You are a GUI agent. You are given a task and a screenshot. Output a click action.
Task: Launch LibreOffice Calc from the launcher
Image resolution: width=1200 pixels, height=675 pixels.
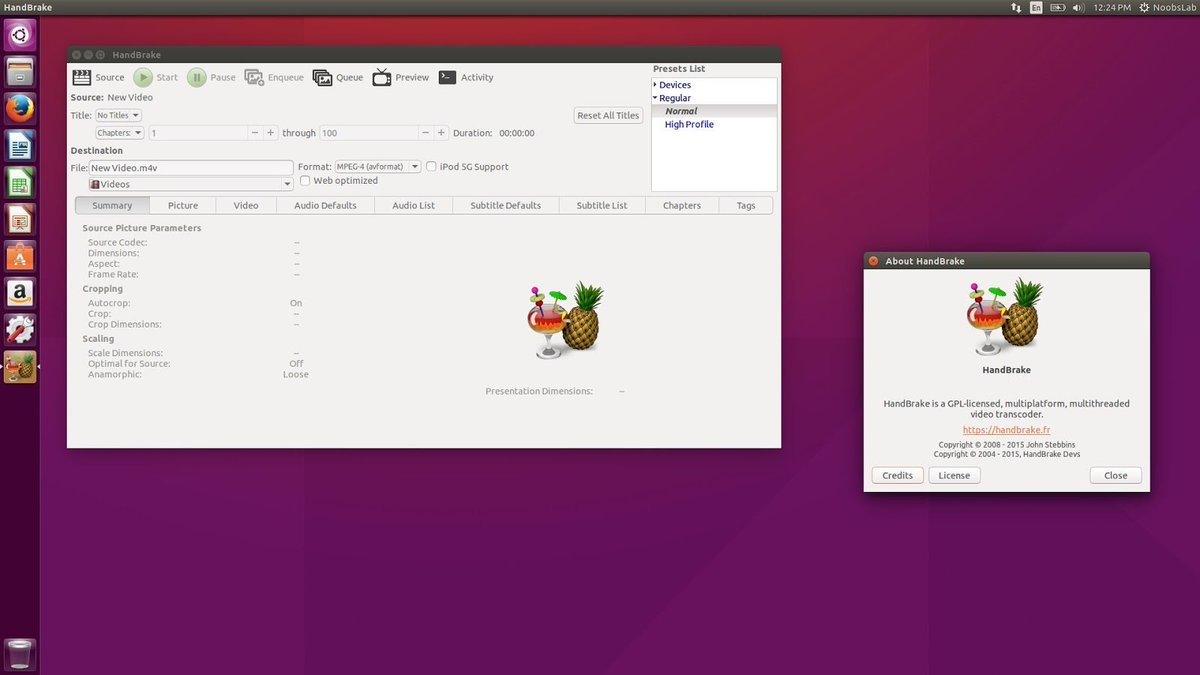point(20,183)
